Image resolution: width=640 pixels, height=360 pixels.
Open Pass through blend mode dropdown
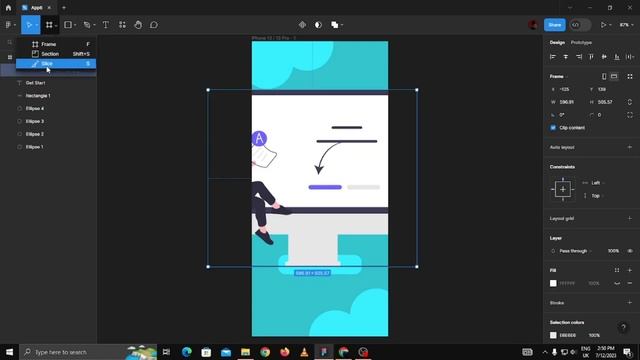click(576, 251)
